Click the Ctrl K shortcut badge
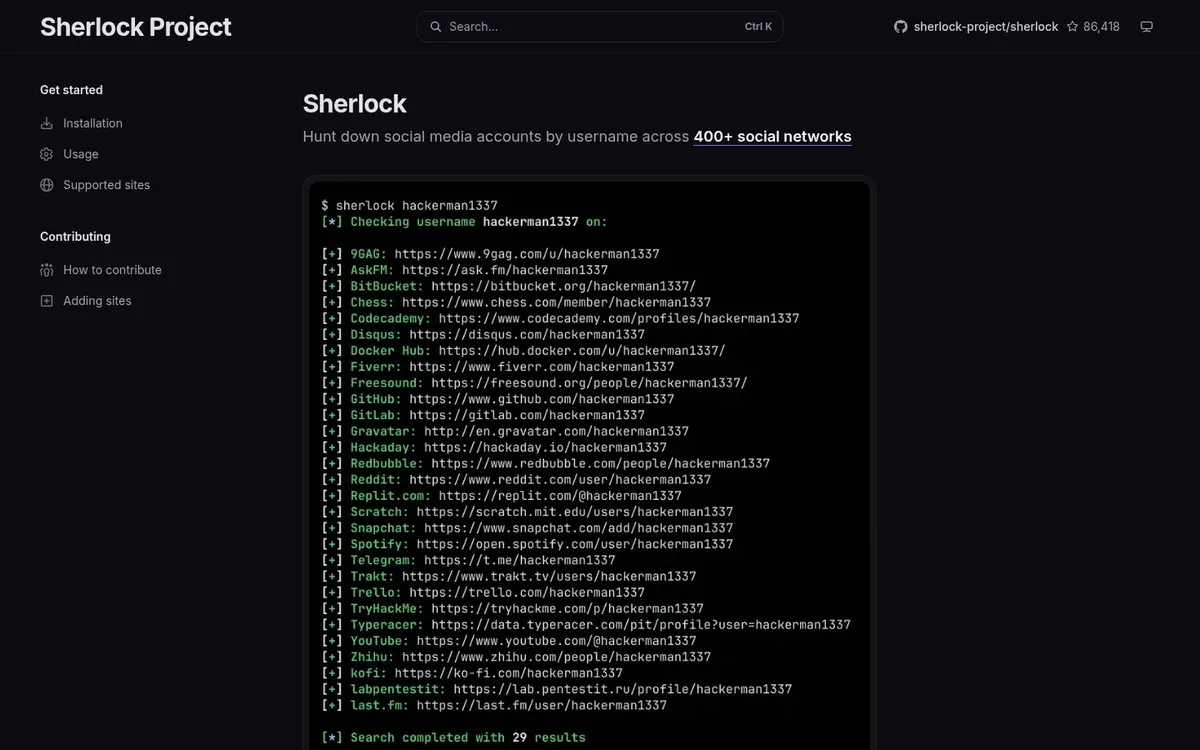 759,27
